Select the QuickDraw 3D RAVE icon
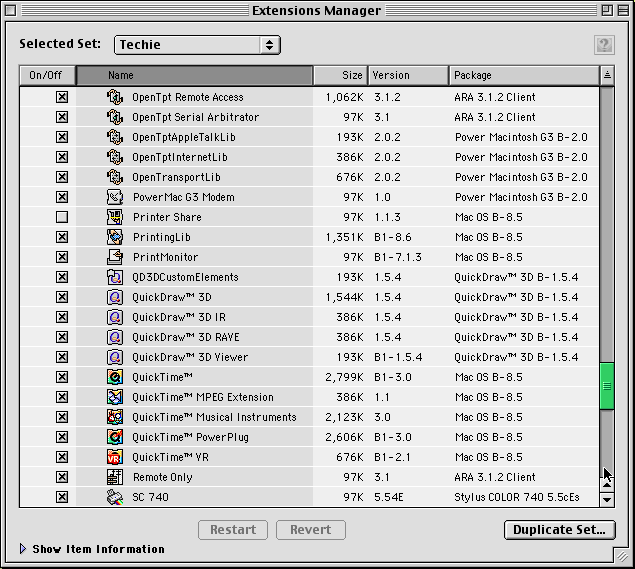 [115, 337]
